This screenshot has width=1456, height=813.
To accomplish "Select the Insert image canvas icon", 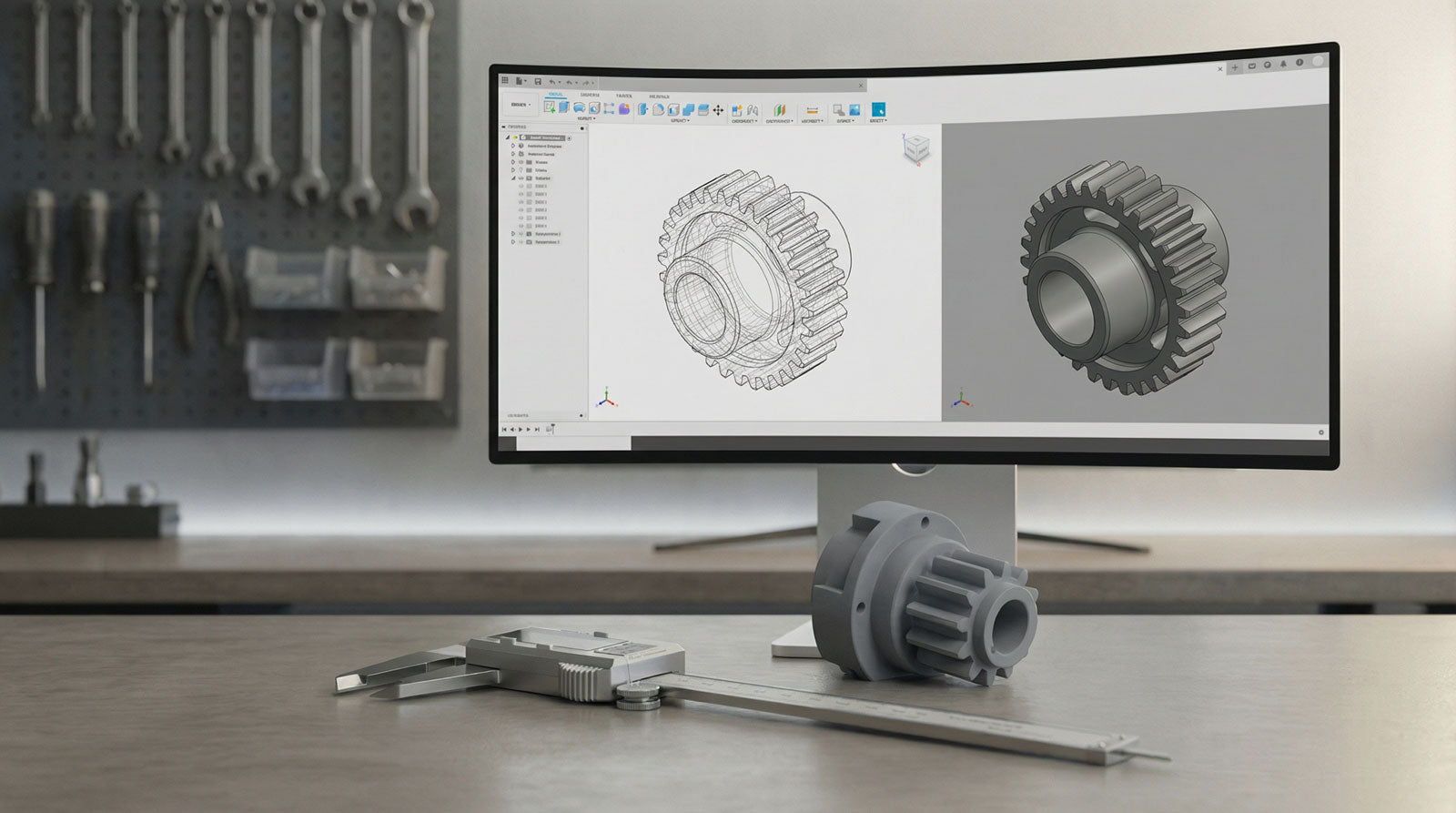I will click(854, 110).
